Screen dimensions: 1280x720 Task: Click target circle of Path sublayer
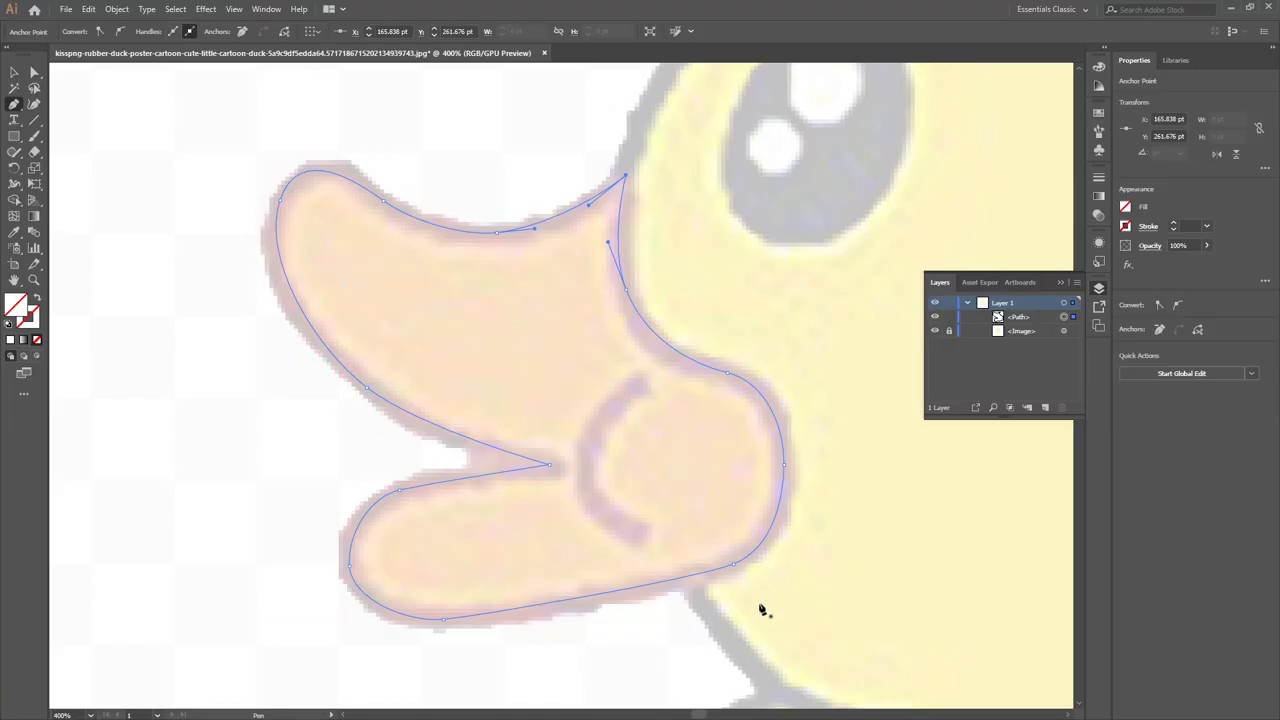point(1063,316)
